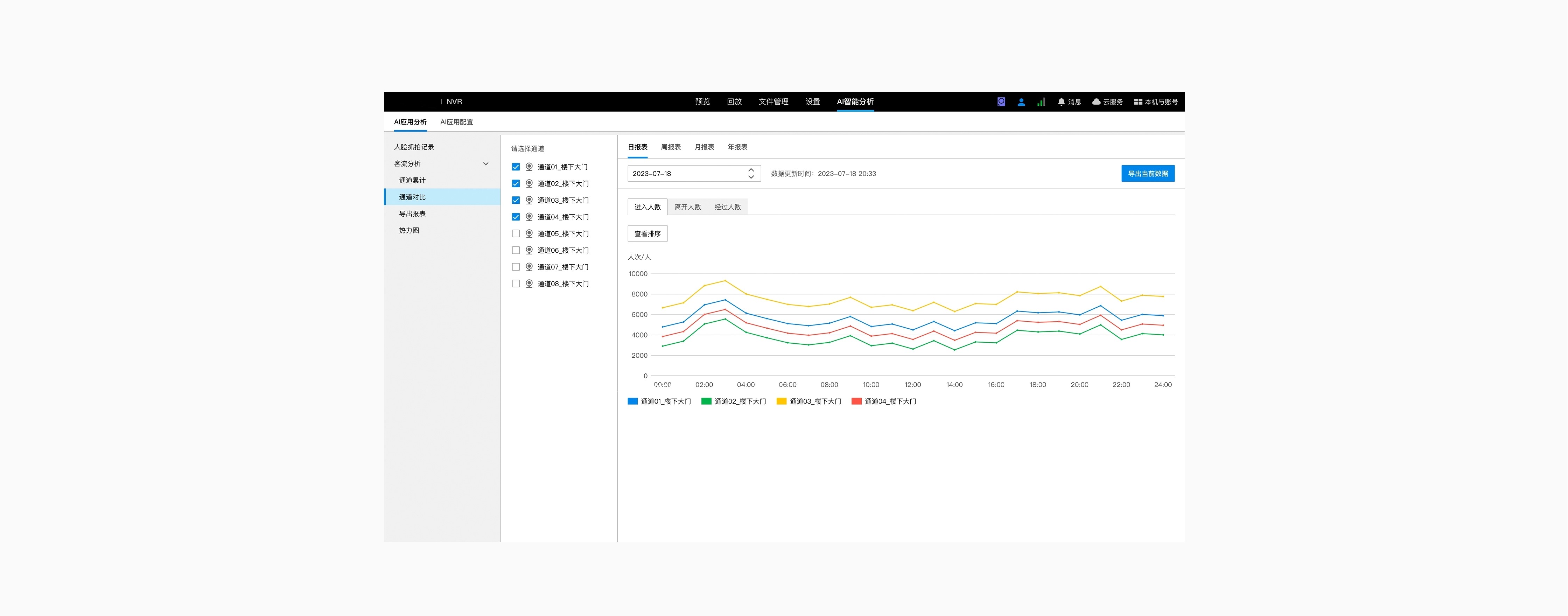Decrement date with the down arrow
The width and height of the screenshot is (1568, 616).
[750, 177]
